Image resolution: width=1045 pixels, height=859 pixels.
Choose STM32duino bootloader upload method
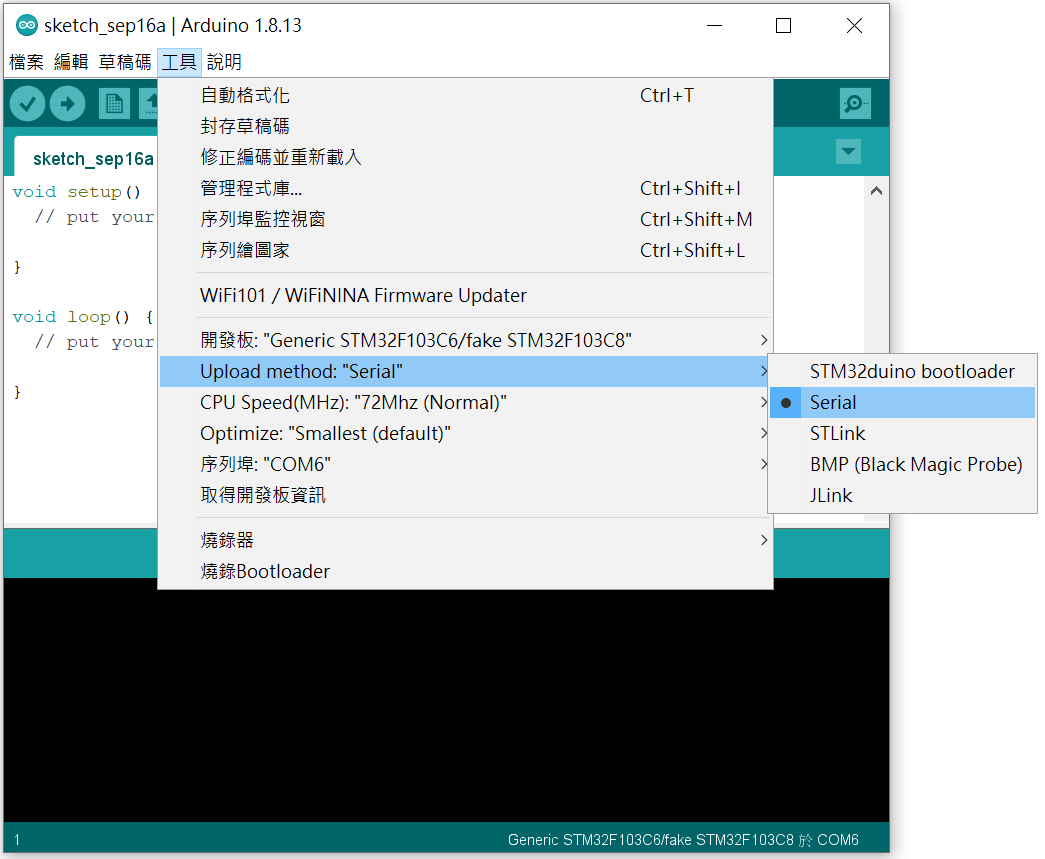(x=902, y=371)
